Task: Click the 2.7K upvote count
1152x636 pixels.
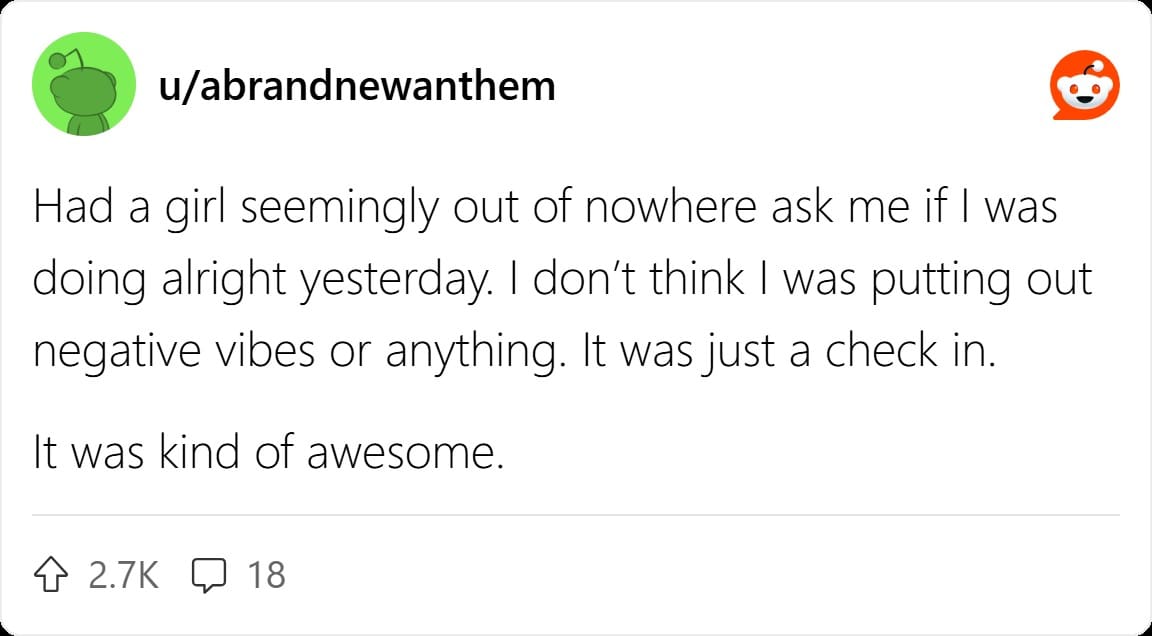Action: pos(123,575)
